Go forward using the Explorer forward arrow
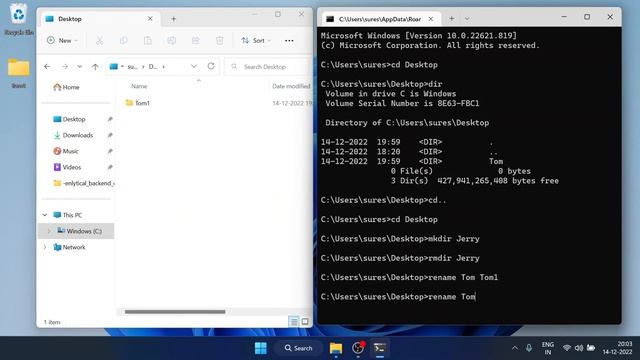 (64, 67)
